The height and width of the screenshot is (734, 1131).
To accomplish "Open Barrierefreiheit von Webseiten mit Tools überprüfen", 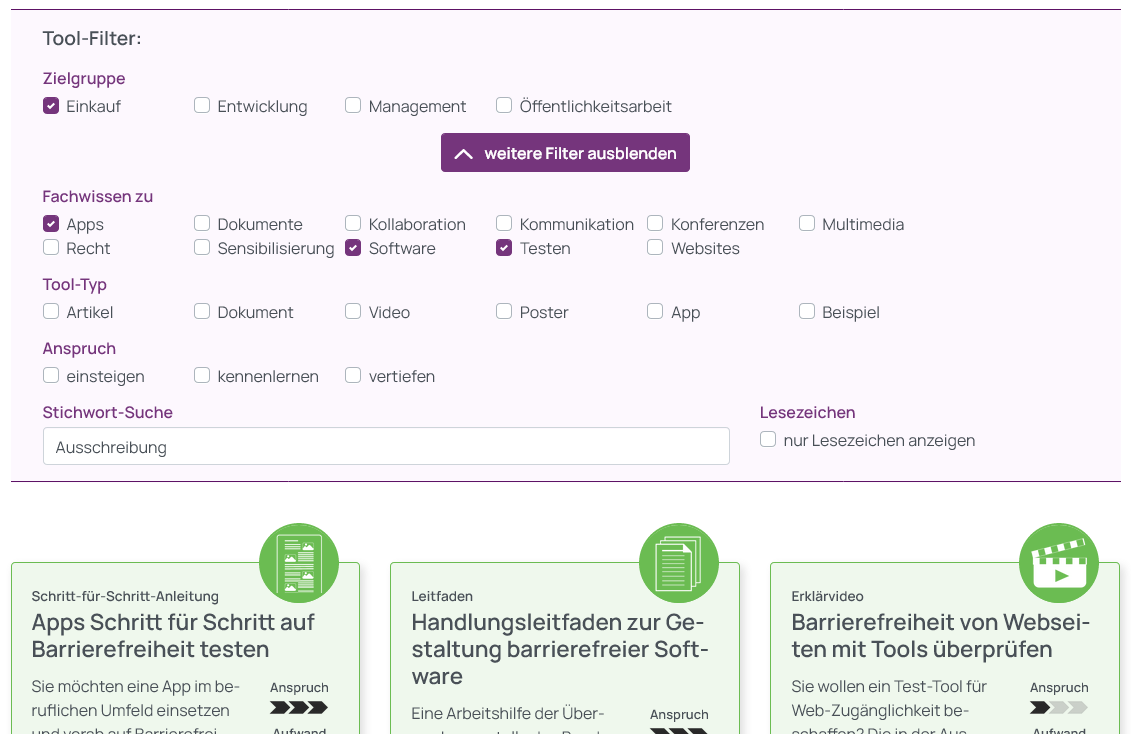I will click(x=941, y=636).
